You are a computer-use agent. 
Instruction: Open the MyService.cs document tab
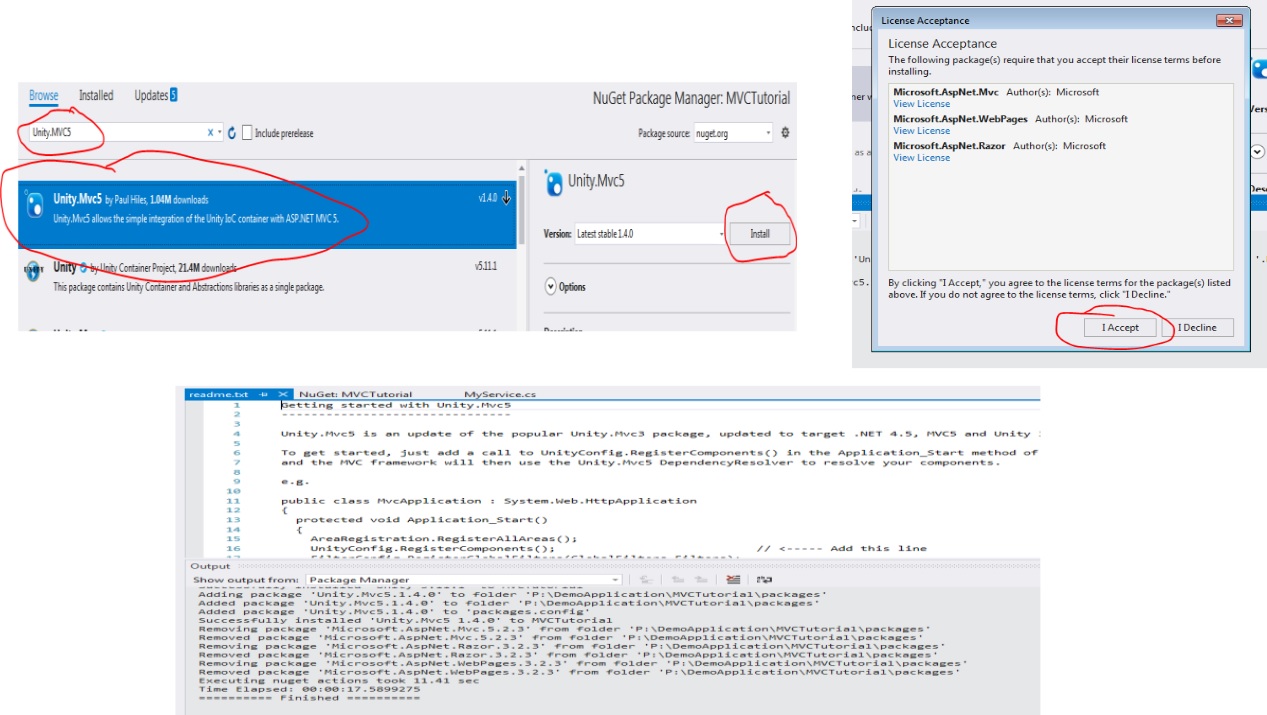499,395
